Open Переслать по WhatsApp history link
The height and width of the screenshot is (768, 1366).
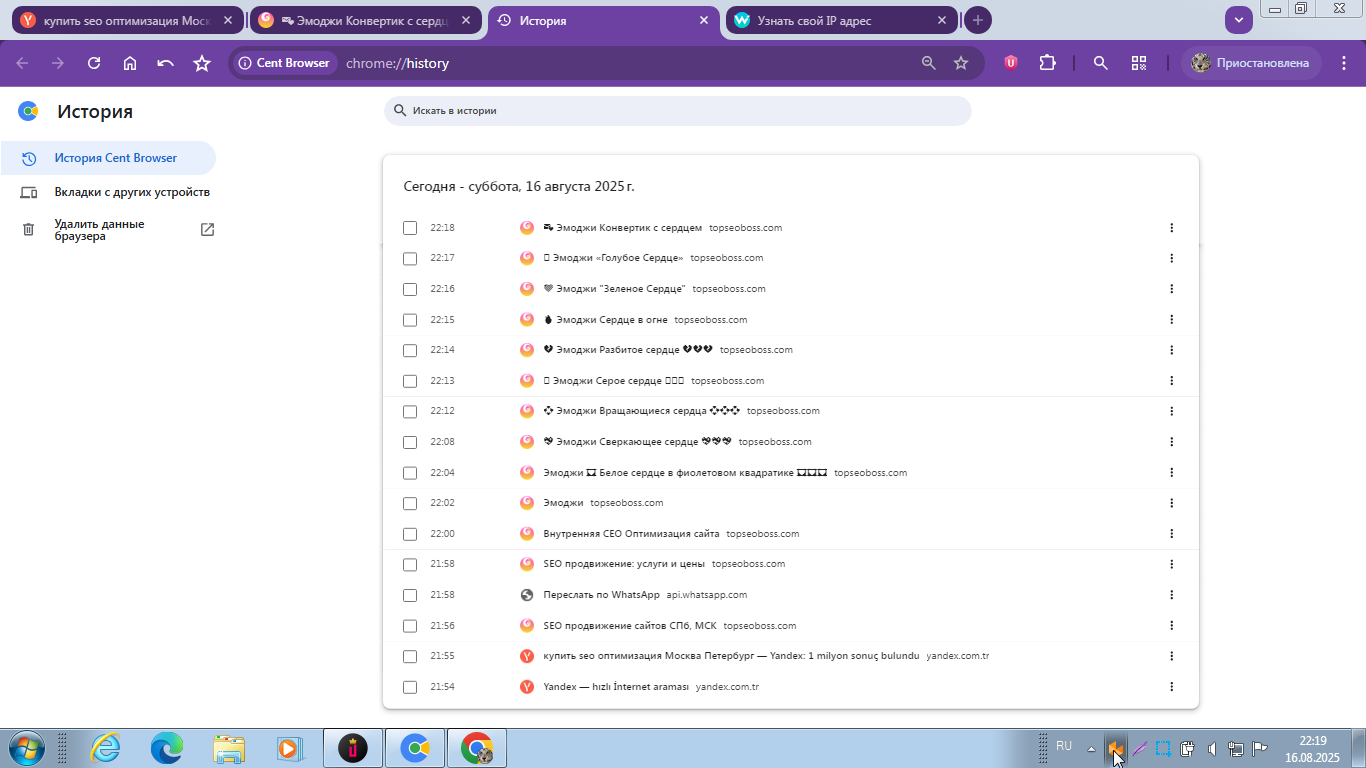(x=601, y=595)
